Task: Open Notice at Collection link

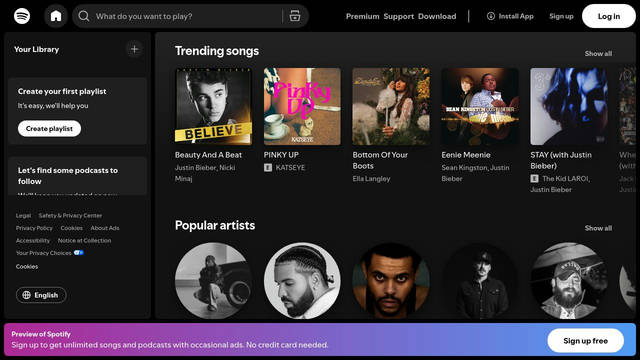Action: point(84,240)
